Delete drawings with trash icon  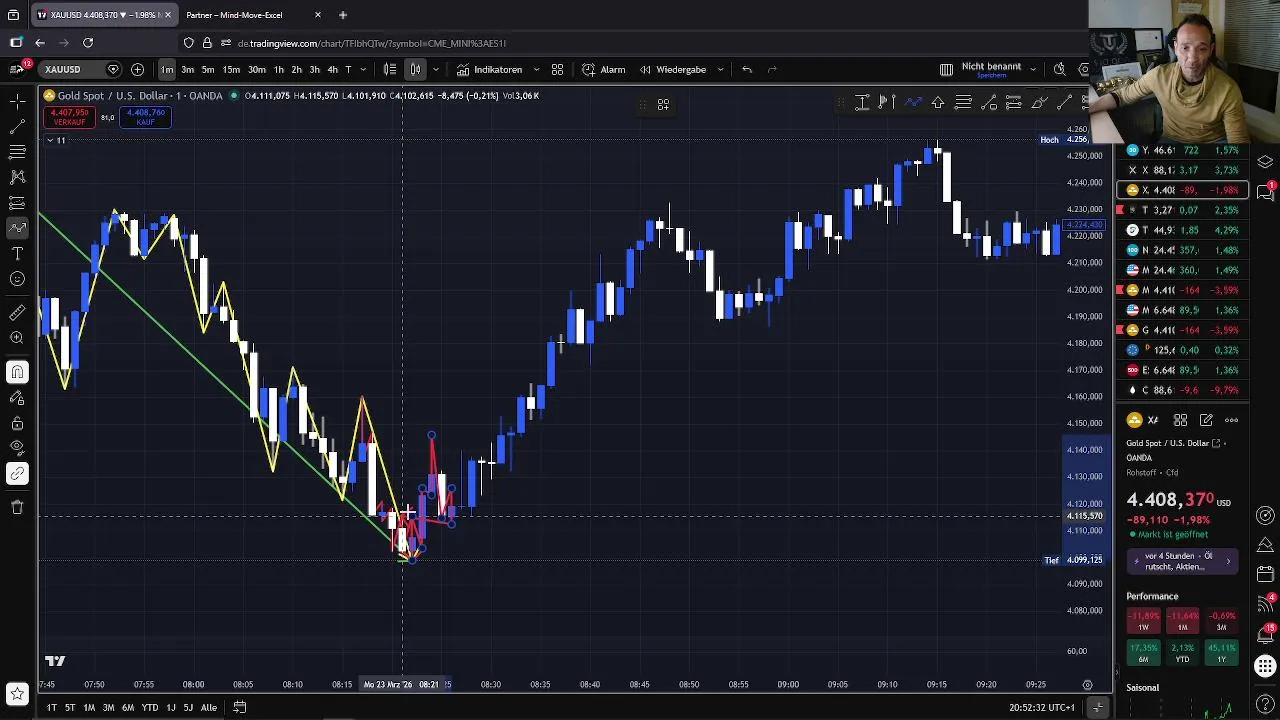click(17, 507)
